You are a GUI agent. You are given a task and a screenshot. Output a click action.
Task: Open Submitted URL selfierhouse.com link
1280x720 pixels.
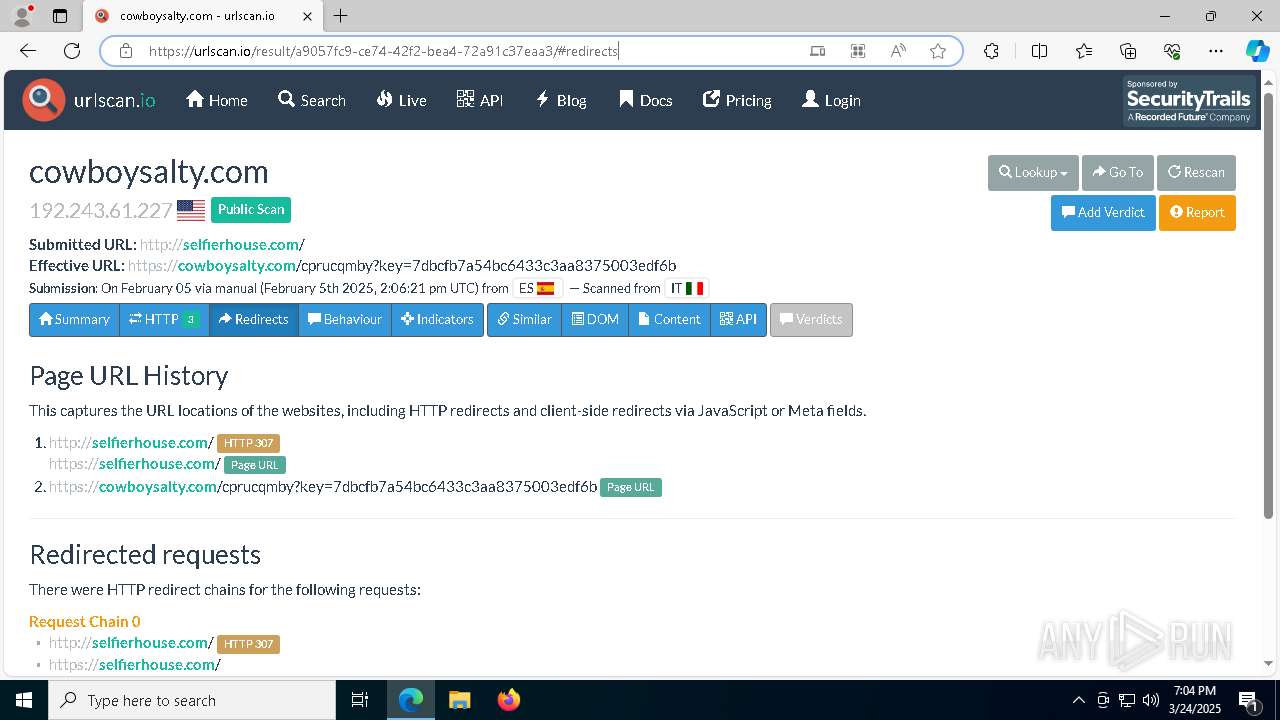[x=222, y=244]
